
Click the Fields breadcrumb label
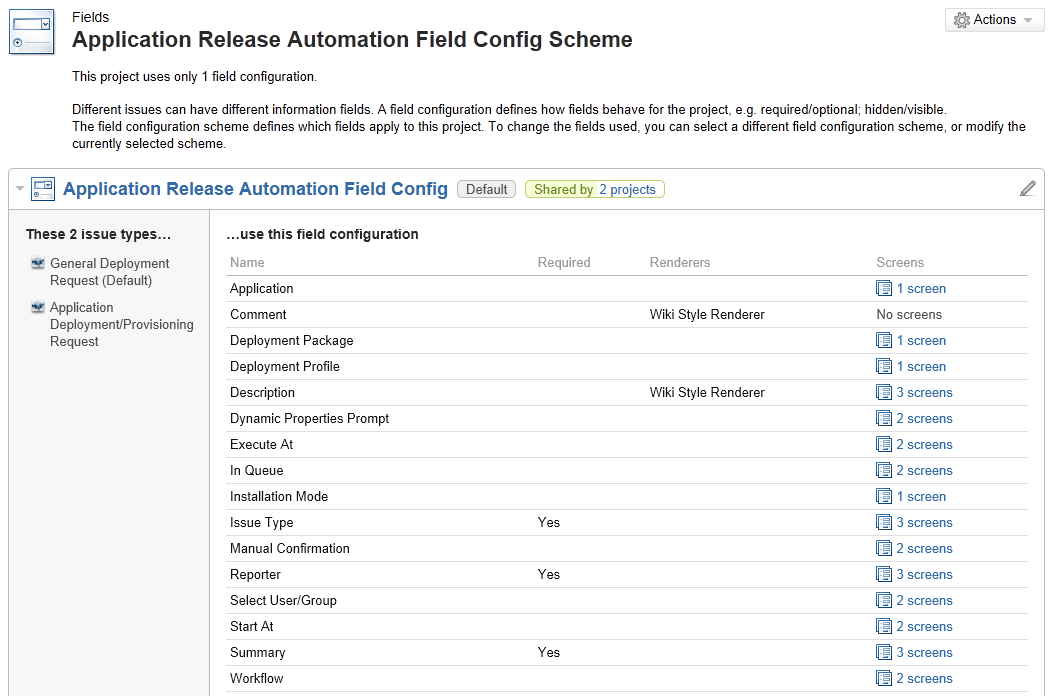[90, 17]
